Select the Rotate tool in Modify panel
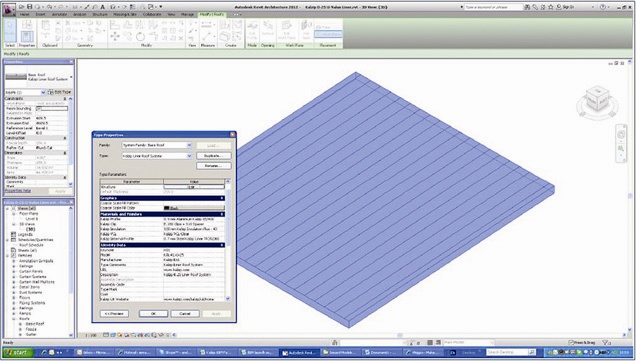The width and height of the screenshot is (636, 361). tap(140, 37)
